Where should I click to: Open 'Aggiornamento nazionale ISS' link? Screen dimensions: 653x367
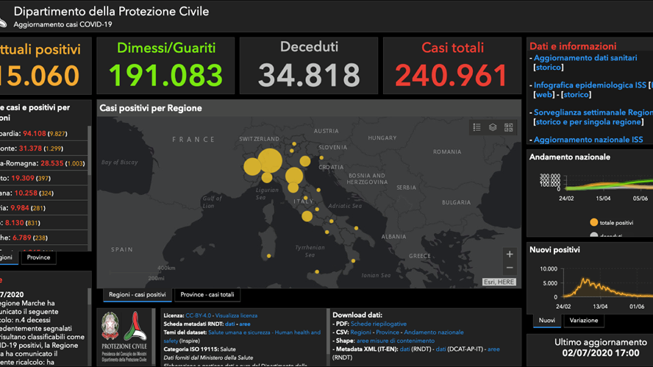[588, 140]
